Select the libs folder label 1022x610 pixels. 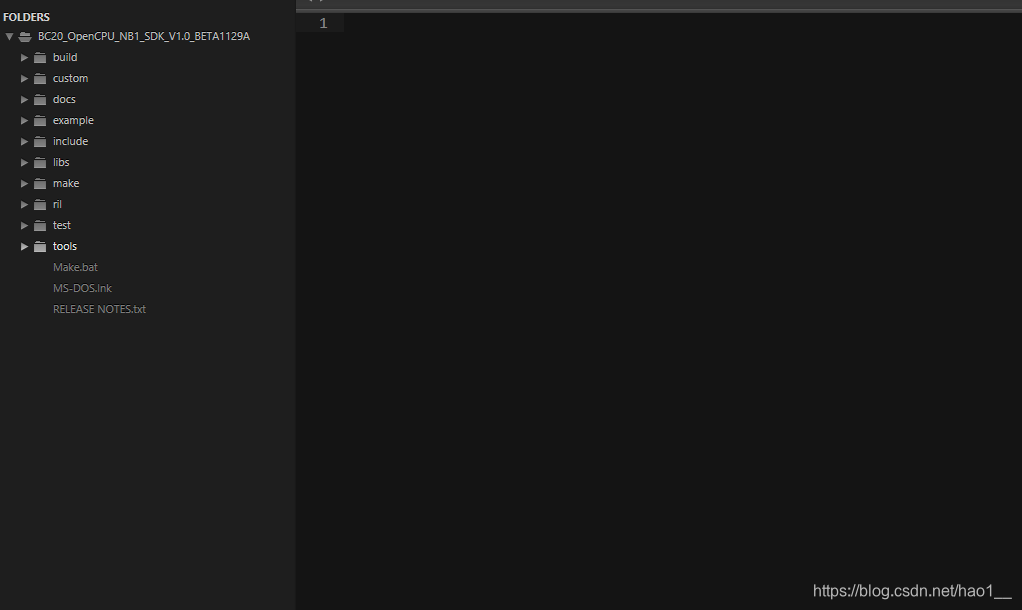pyautogui.click(x=61, y=162)
